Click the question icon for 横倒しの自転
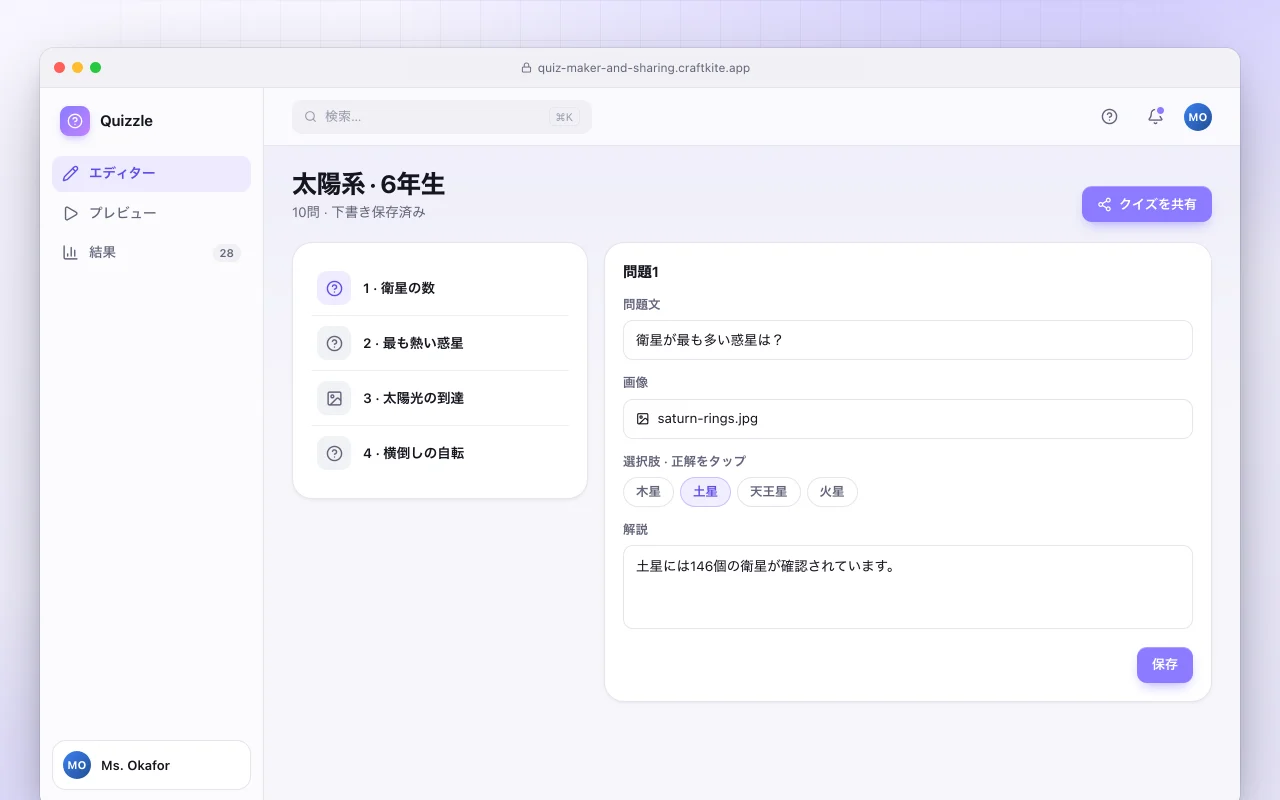The height and width of the screenshot is (800, 1280). [x=334, y=453]
